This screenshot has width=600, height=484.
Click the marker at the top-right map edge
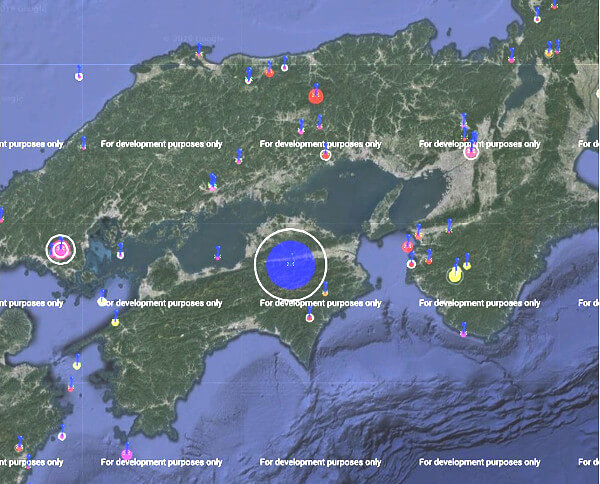click(553, 5)
